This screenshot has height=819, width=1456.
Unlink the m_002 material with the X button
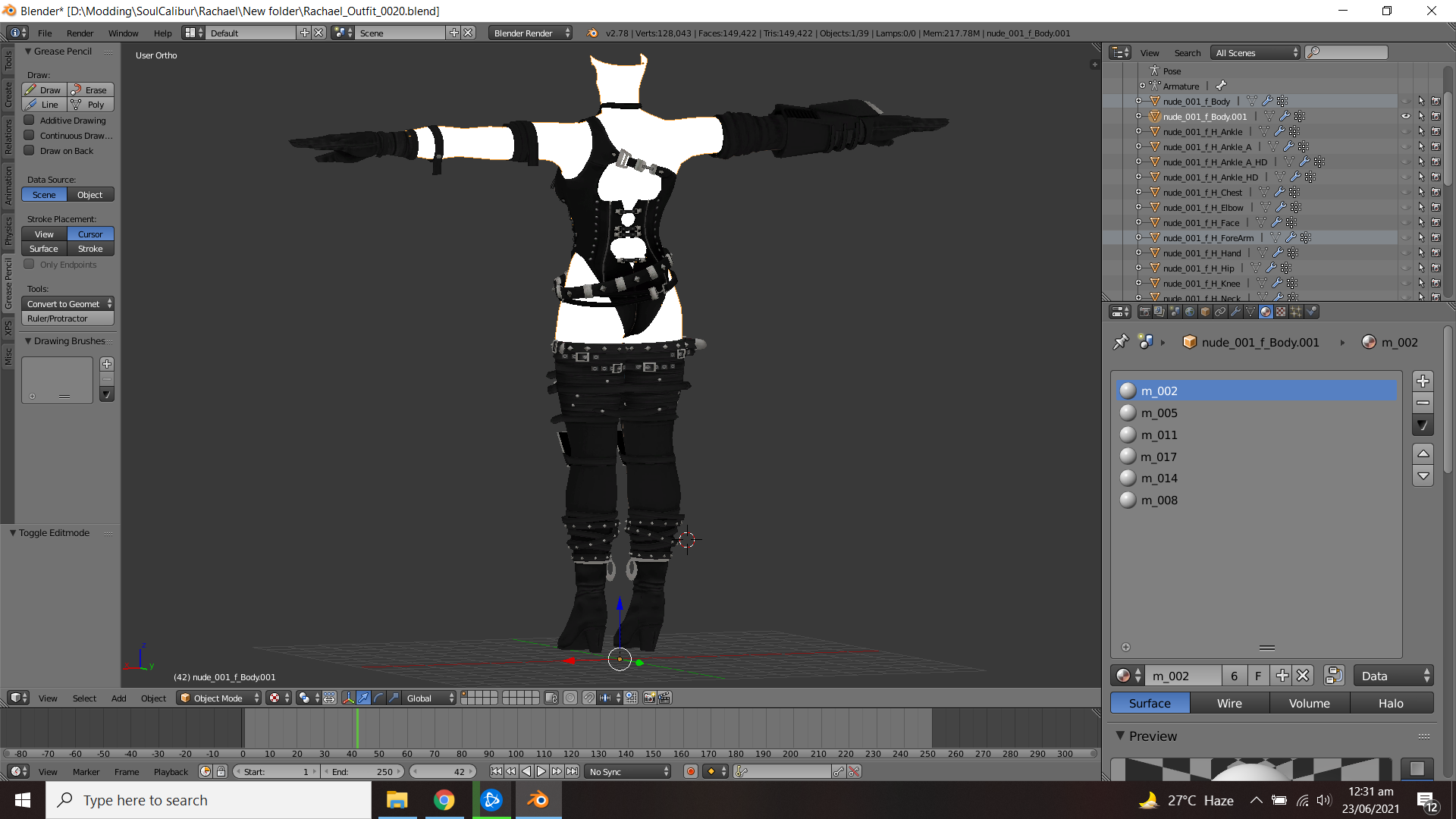pyautogui.click(x=1303, y=676)
